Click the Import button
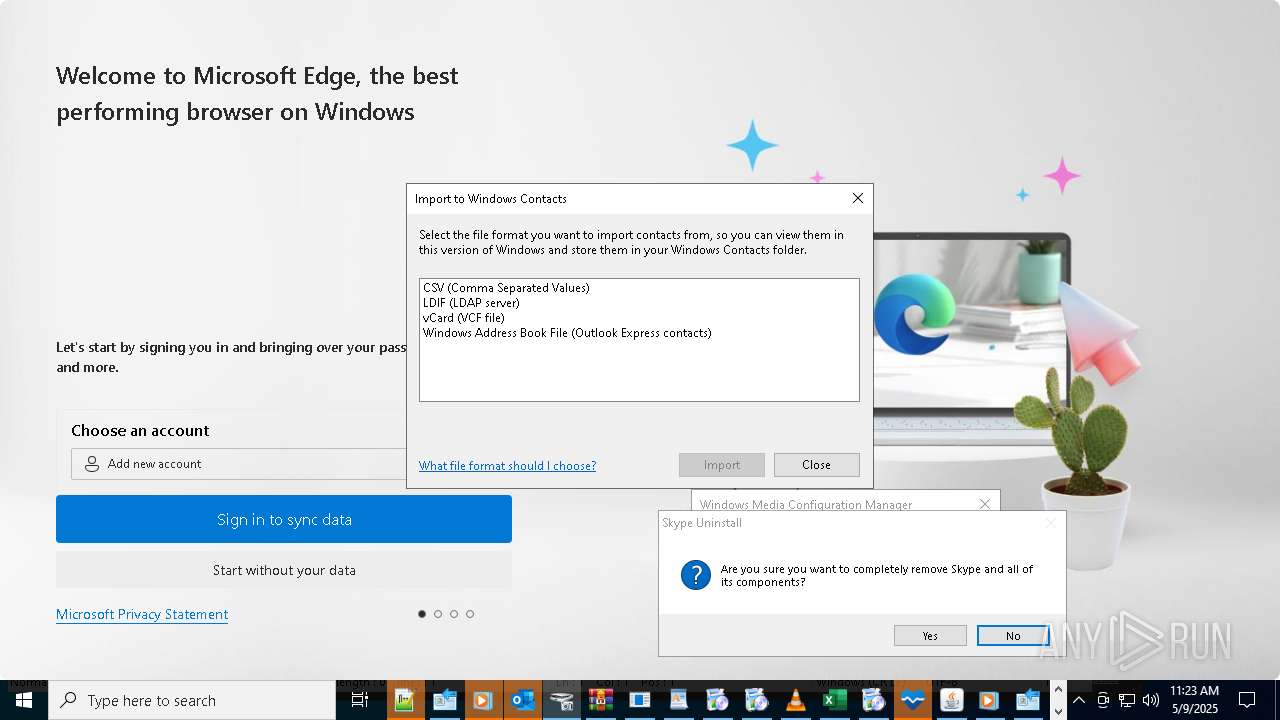This screenshot has height=720, width=1280. click(722, 465)
